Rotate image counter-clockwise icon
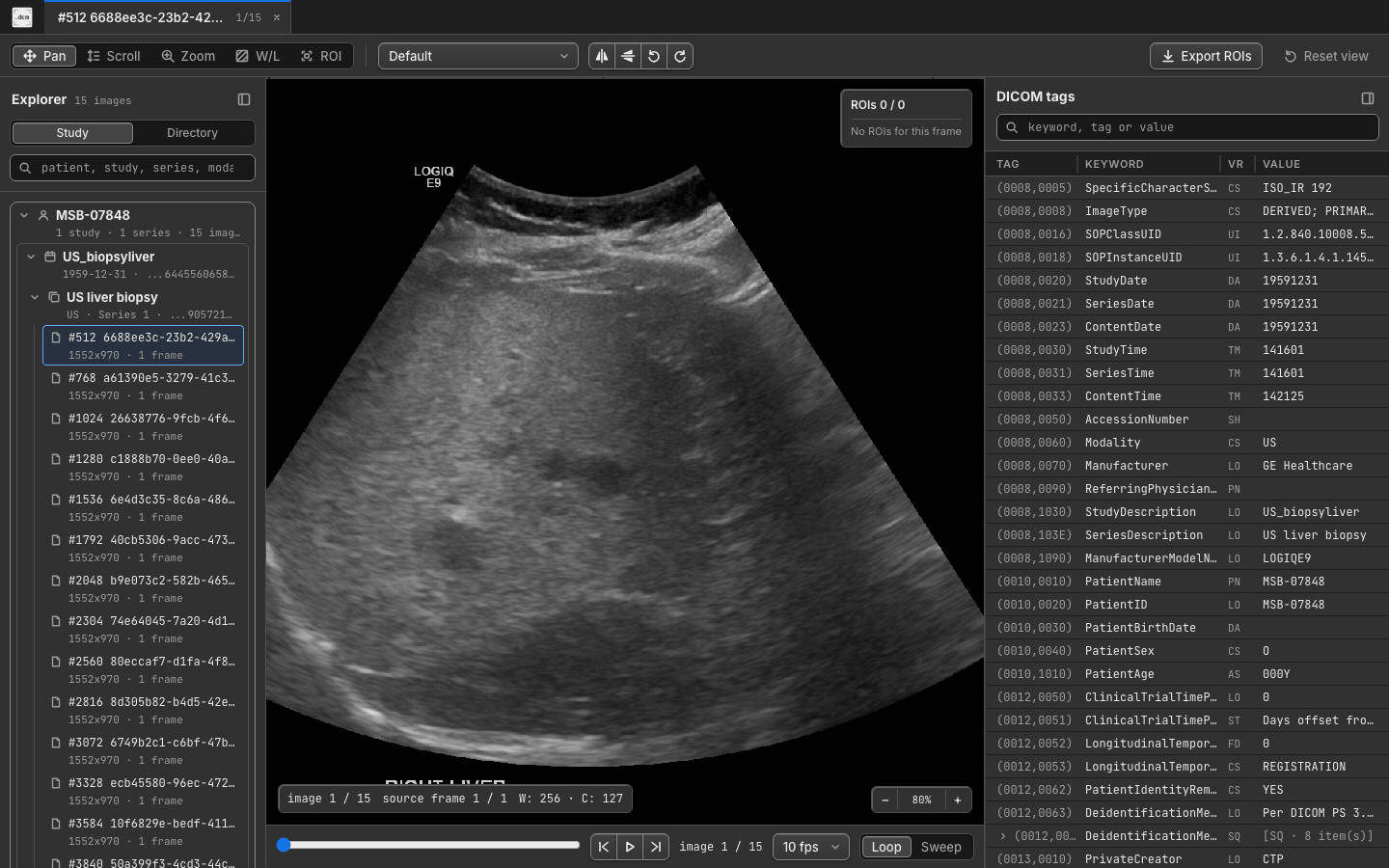Image resolution: width=1389 pixels, height=868 pixels. point(654,56)
